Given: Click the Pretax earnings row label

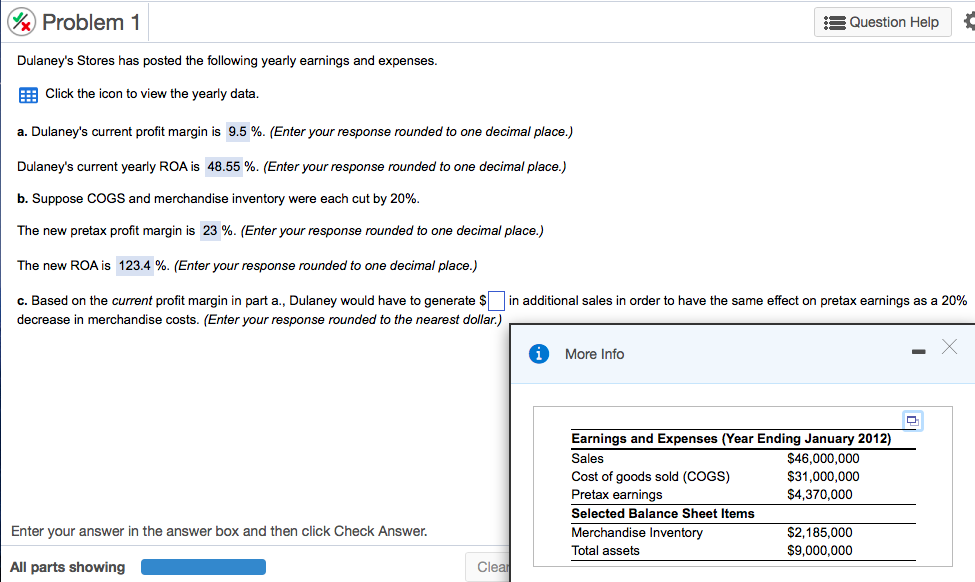Looking at the screenshot, I should point(617,495).
